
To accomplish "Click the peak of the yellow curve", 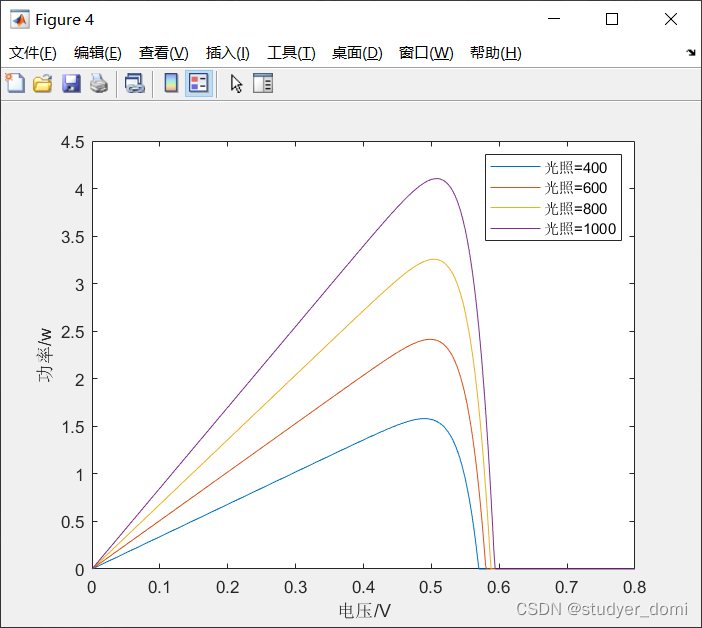I will click(x=434, y=259).
